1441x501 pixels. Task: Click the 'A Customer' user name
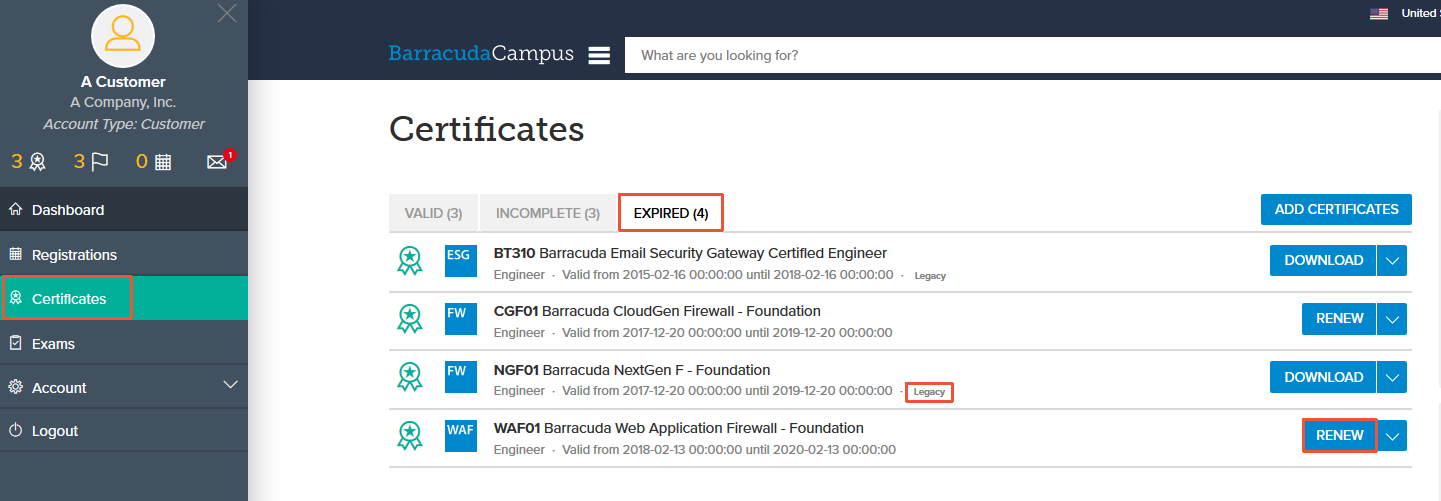[x=123, y=82]
